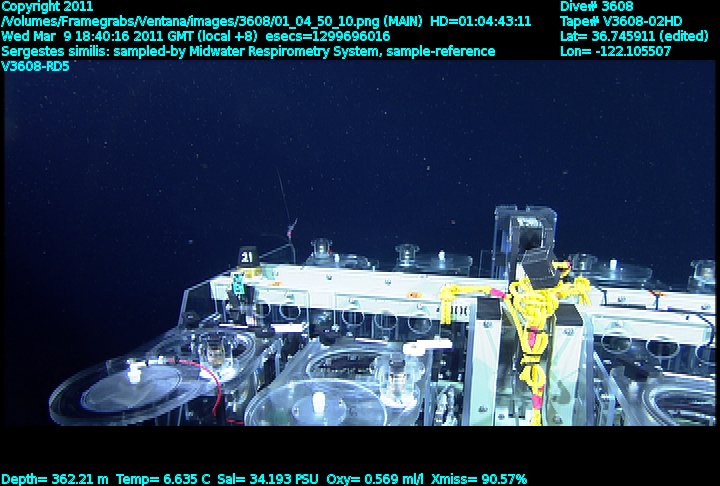Click the 'Sergestes similis' species annotation
Image resolution: width=720 pixels, height=486 pixels.
click(x=56, y=51)
